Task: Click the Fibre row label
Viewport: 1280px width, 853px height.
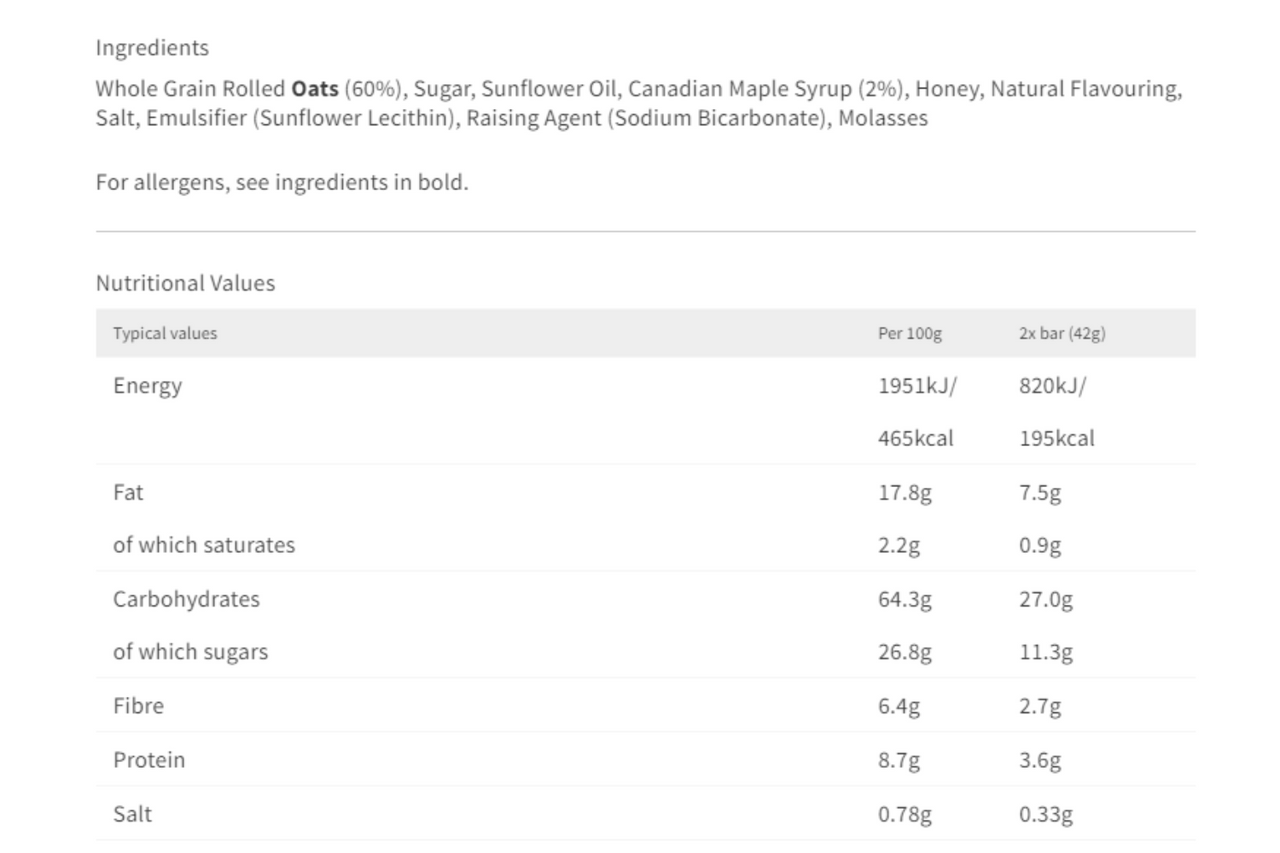Action: (138, 705)
